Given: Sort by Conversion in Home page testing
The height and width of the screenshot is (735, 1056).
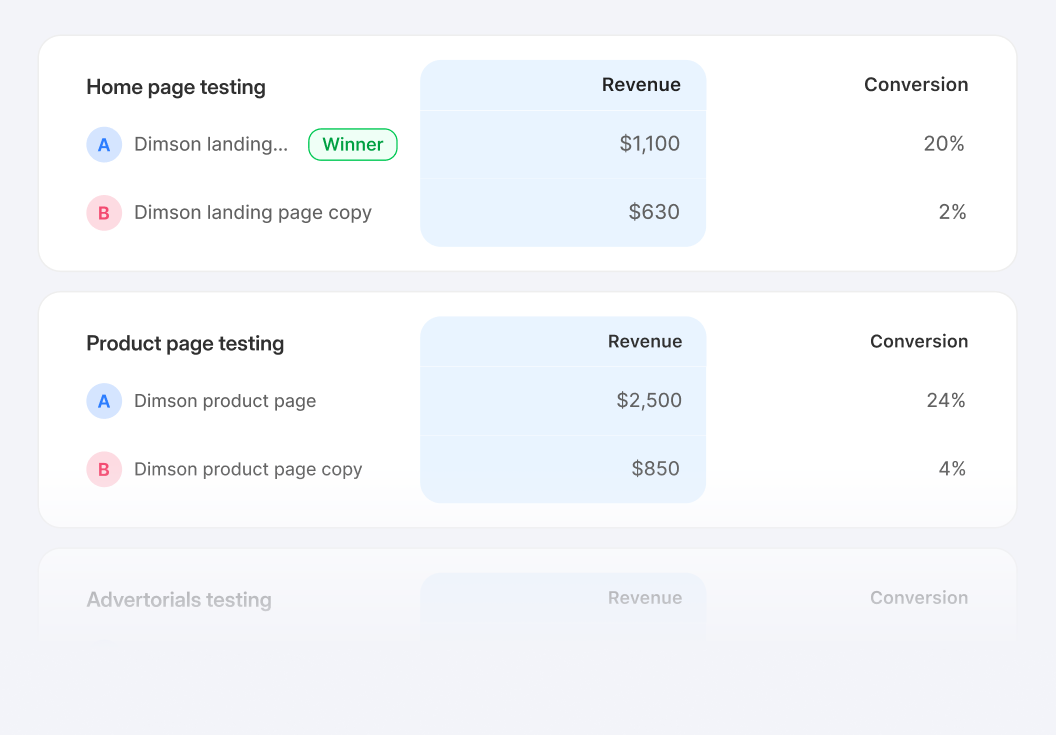Looking at the screenshot, I should point(916,85).
